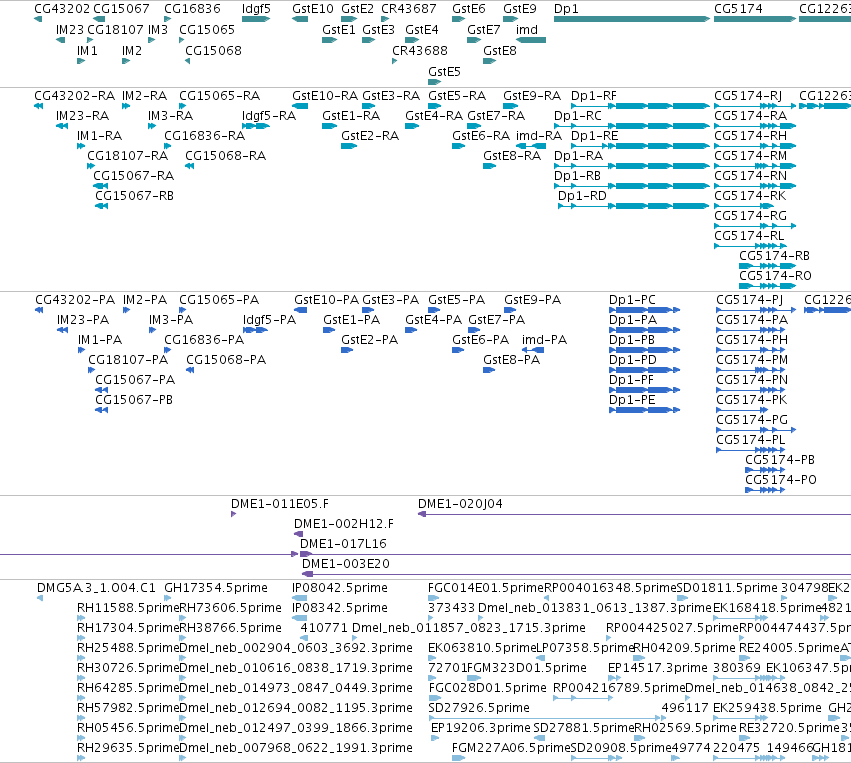Select the GstE7-PA protein label
This screenshot has width=851, height=763.
497,319
